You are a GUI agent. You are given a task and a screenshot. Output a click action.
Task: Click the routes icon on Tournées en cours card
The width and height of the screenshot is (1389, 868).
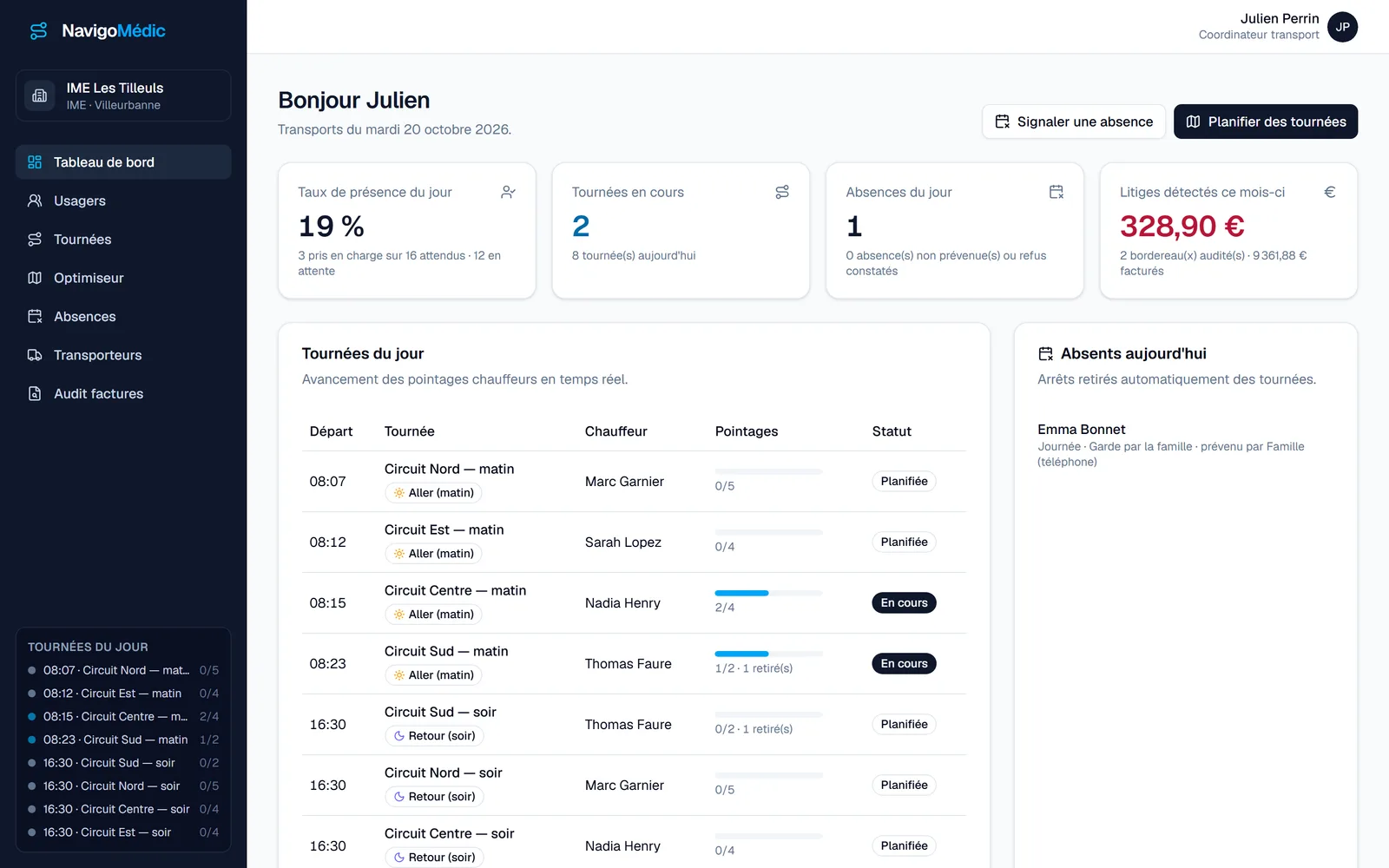click(x=782, y=192)
